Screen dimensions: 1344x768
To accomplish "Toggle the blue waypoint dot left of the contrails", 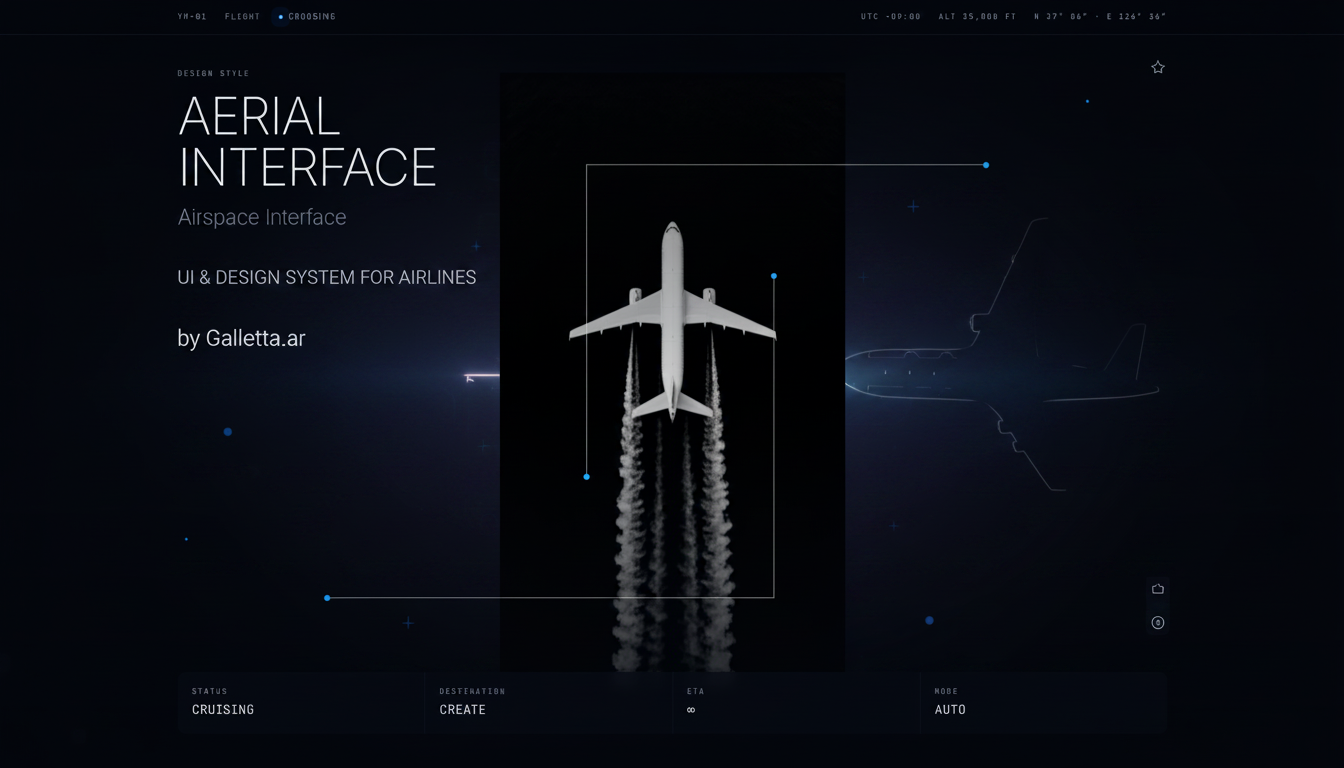I will coord(586,477).
